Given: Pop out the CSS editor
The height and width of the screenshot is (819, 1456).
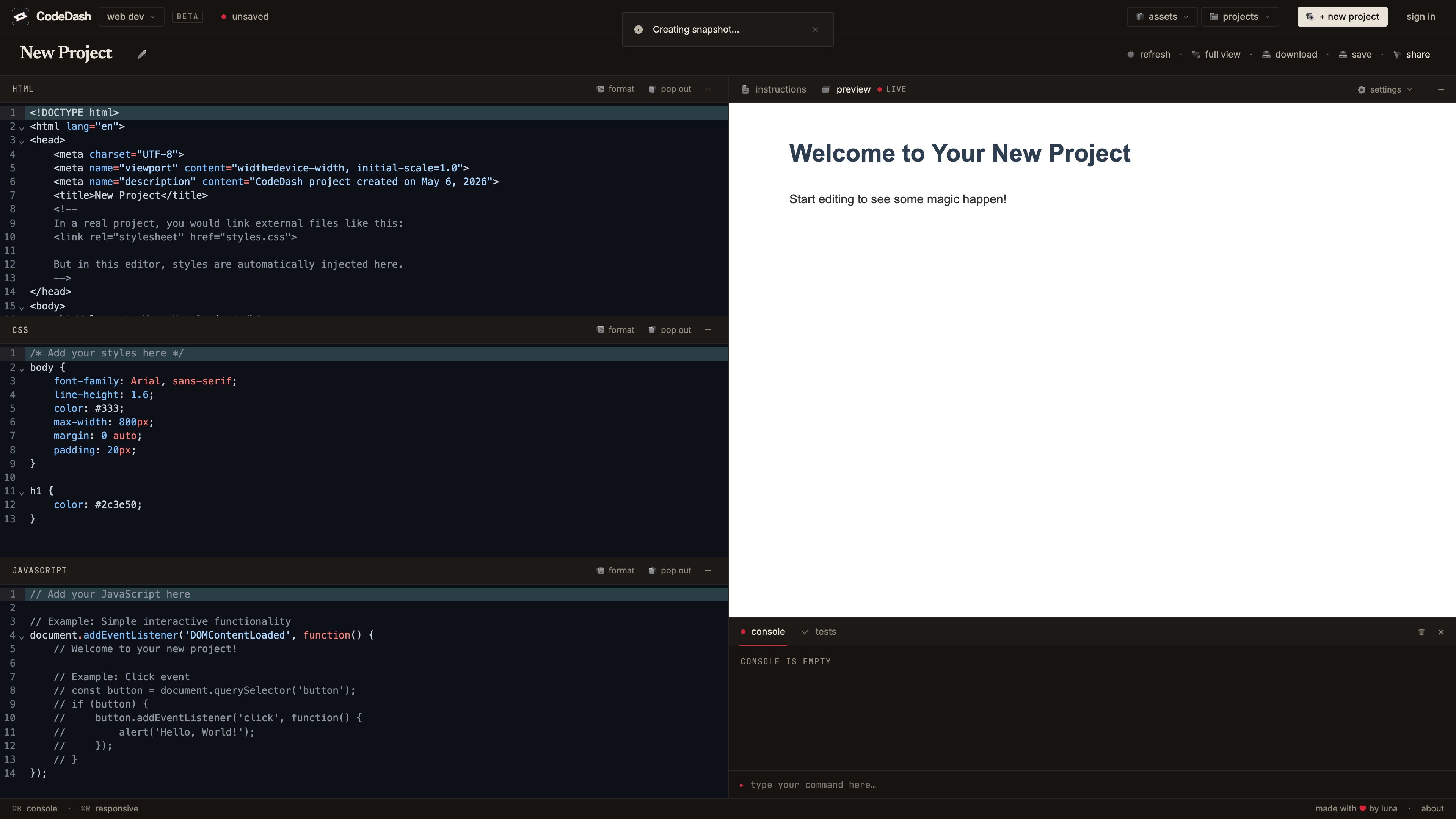Looking at the screenshot, I should (x=669, y=329).
